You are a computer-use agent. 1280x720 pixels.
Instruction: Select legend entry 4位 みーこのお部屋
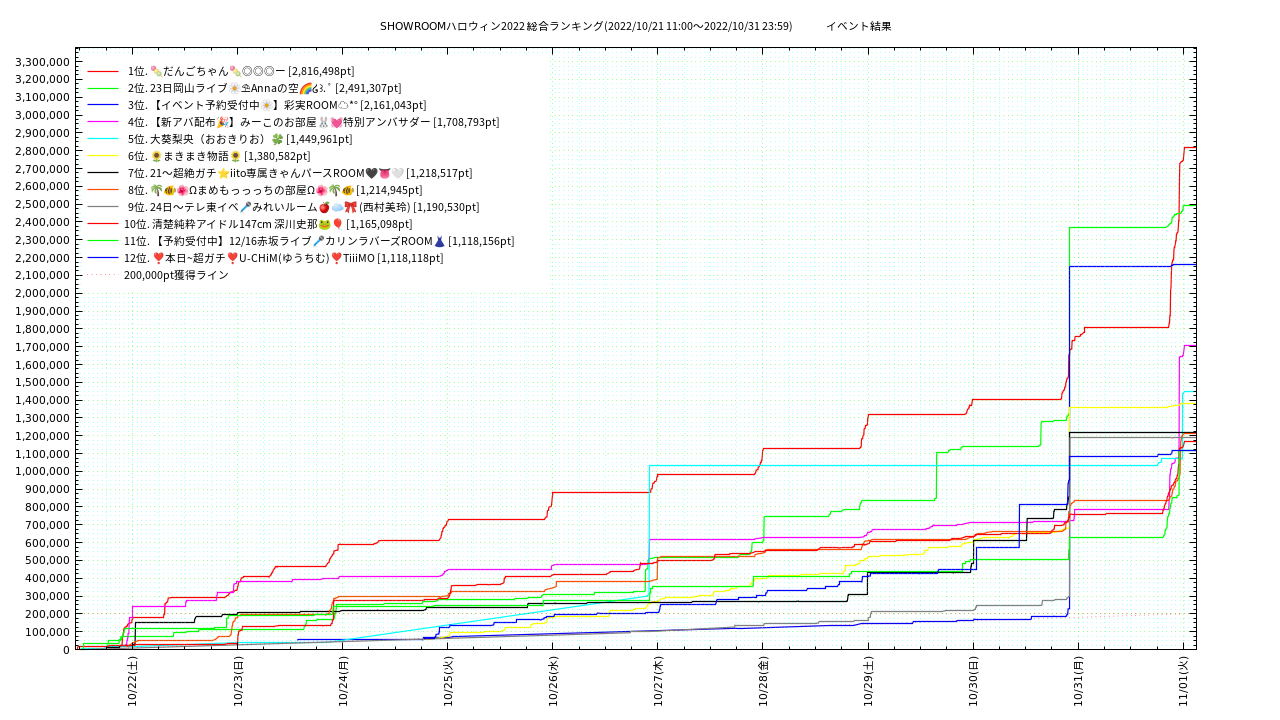[313, 122]
